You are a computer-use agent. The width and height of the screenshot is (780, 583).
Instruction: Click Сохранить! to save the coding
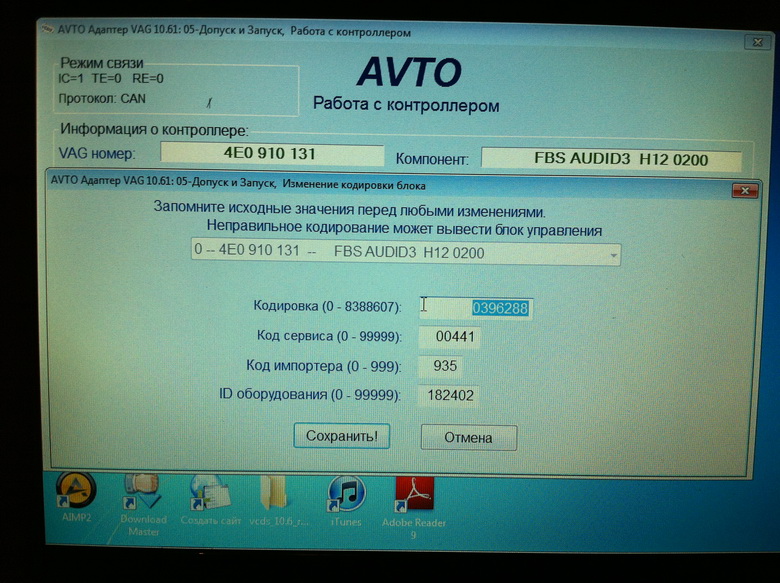[x=341, y=436]
